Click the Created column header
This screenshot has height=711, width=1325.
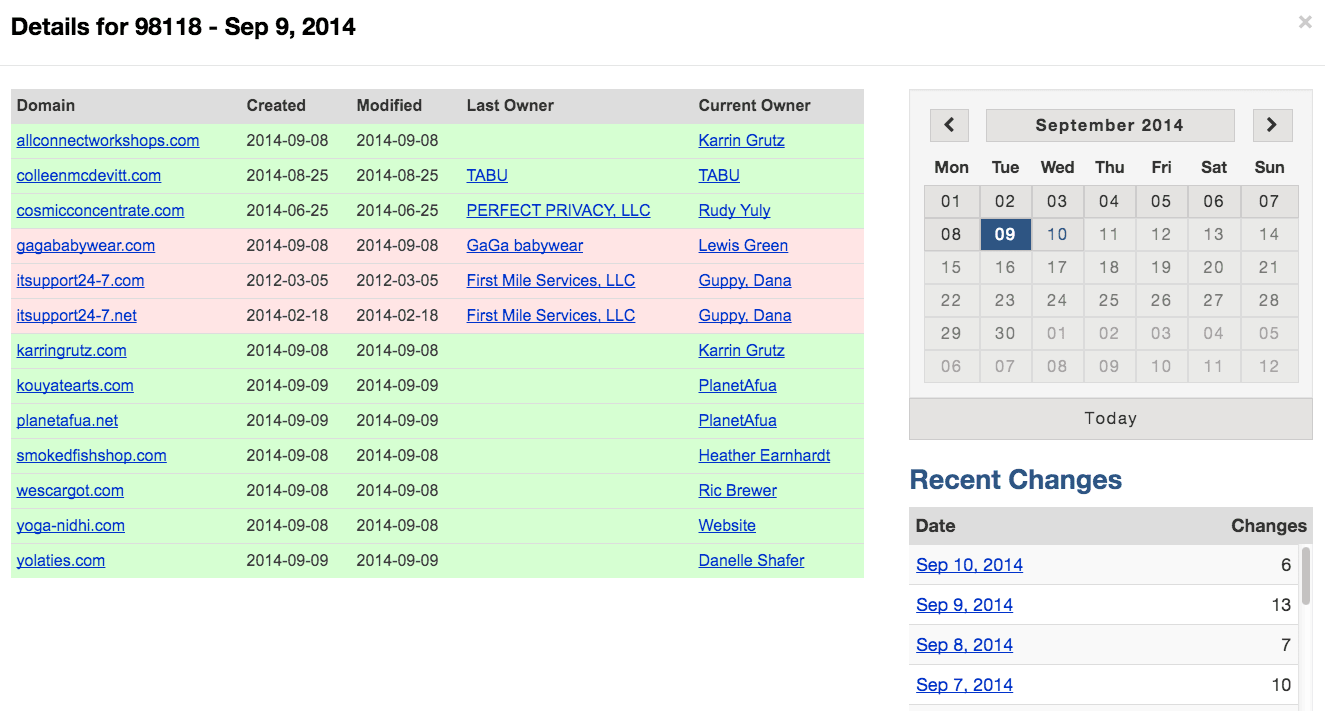click(276, 105)
